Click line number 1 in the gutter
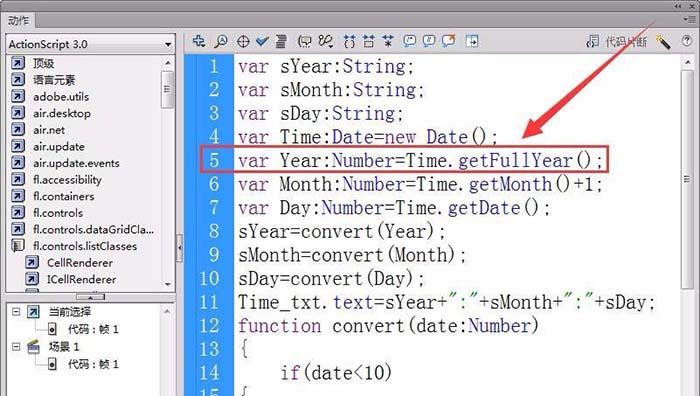This screenshot has height=396, width=700. [x=214, y=67]
